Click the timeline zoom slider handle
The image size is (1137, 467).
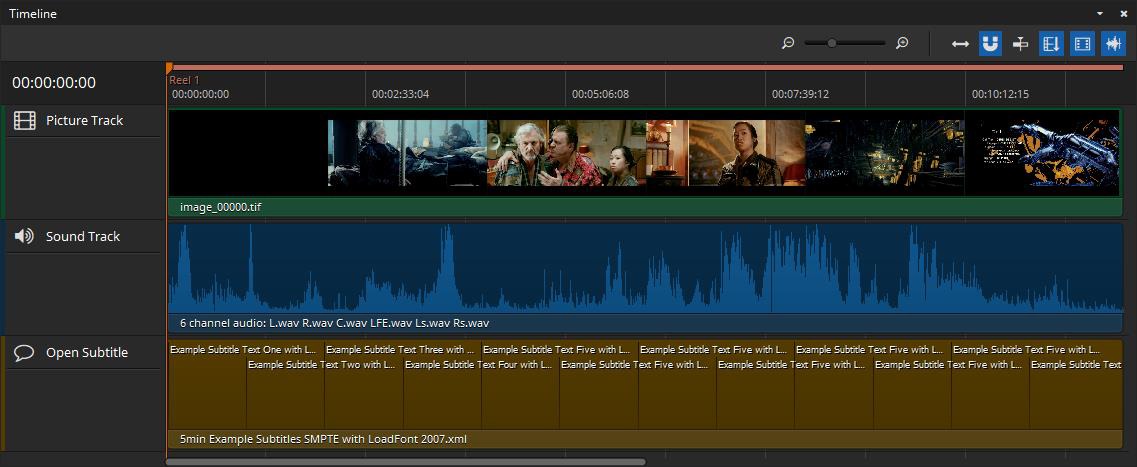832,43
